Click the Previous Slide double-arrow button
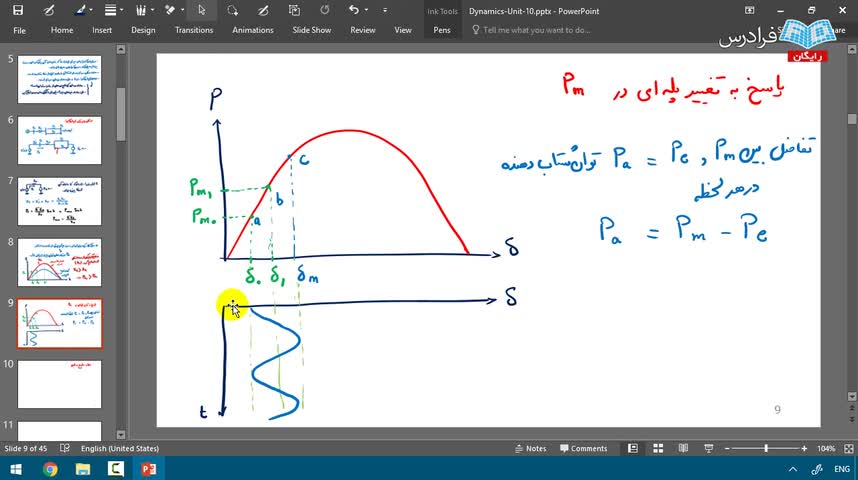 [x=851, y=408]
